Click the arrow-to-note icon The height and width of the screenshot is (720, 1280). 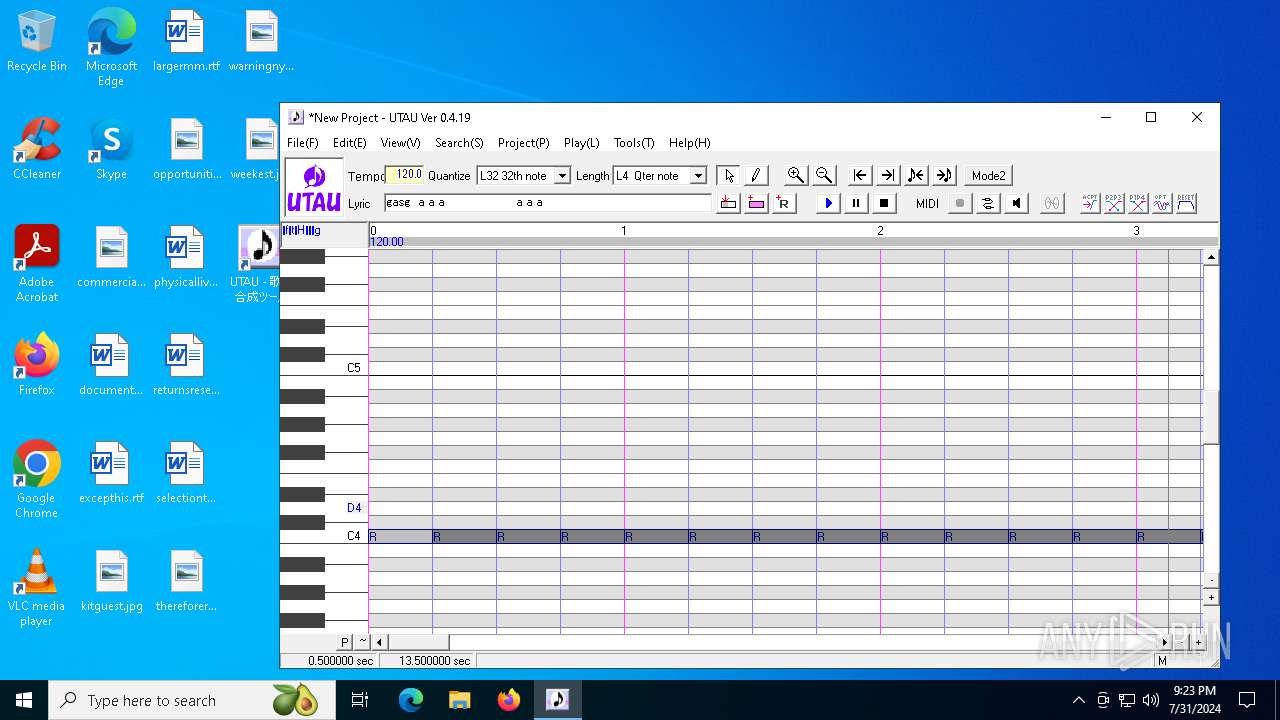tap(944, 175)
